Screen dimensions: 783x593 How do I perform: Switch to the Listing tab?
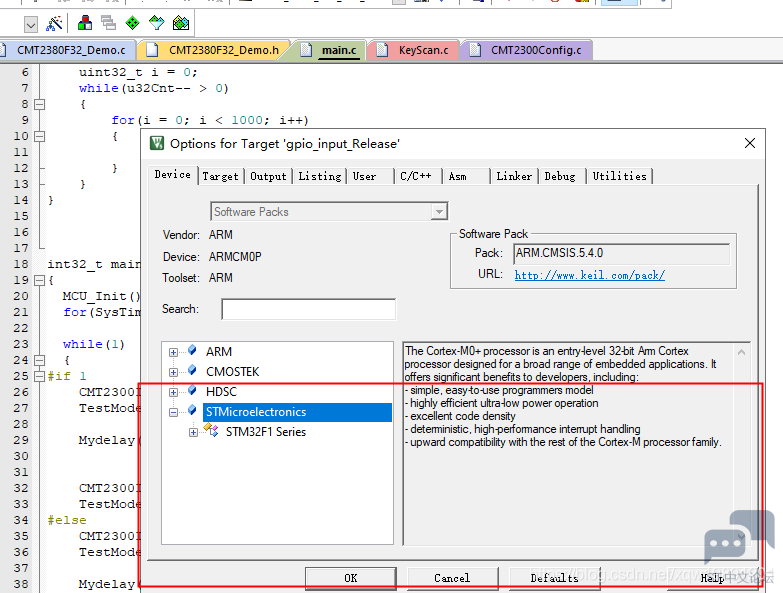(320, 176)
